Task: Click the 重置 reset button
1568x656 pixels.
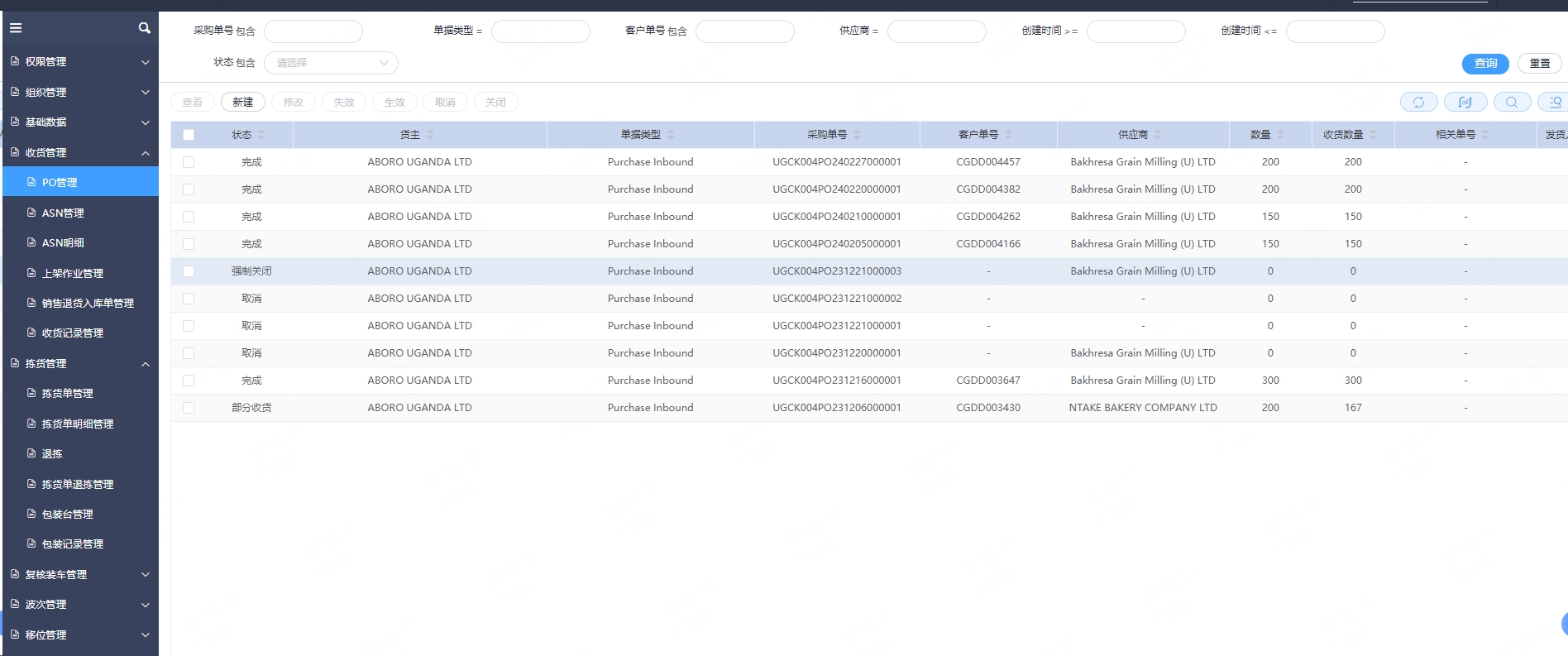Action: [1540, 63]
